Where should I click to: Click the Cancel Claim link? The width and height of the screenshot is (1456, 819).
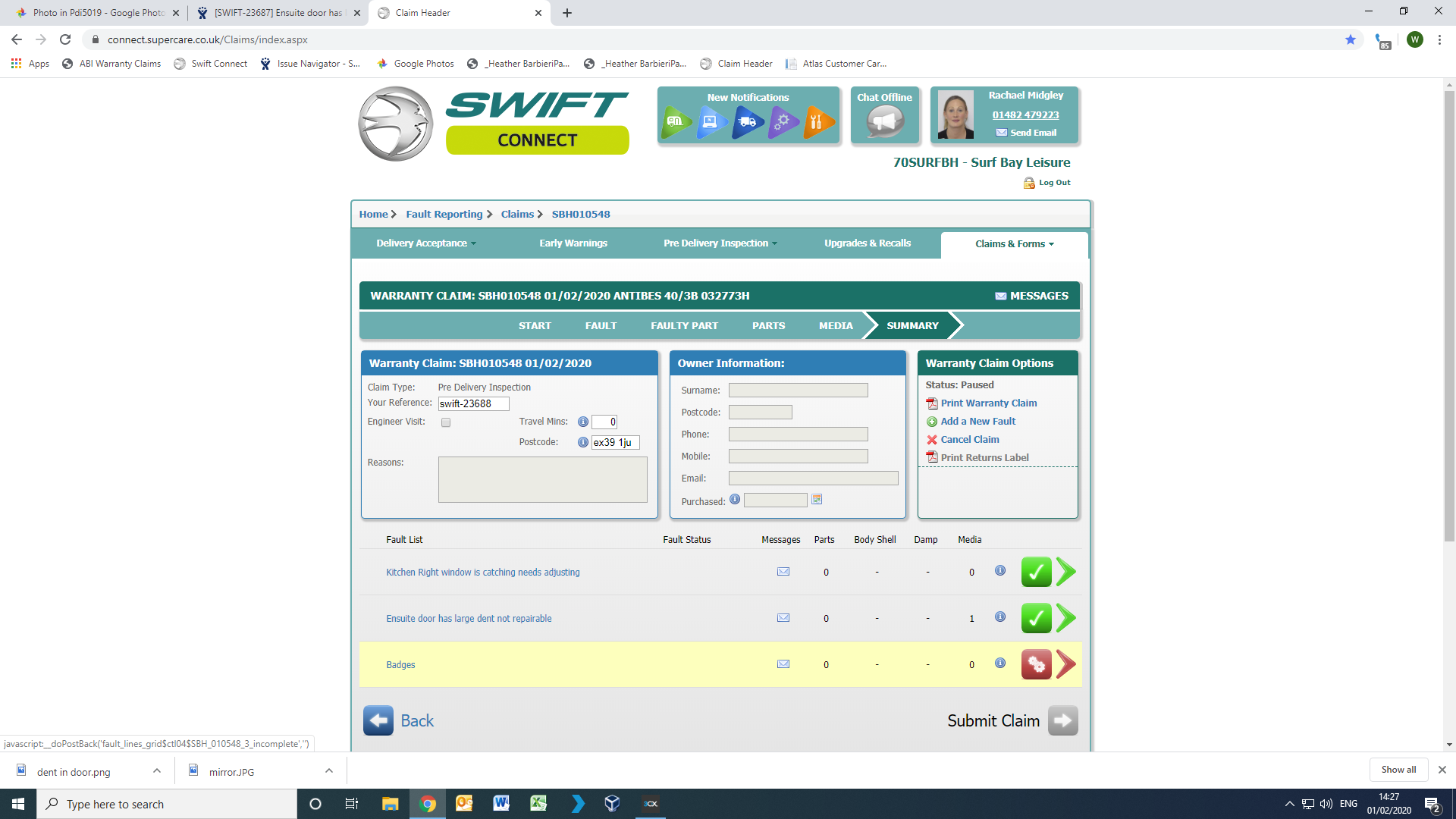[x=969, y=440]
